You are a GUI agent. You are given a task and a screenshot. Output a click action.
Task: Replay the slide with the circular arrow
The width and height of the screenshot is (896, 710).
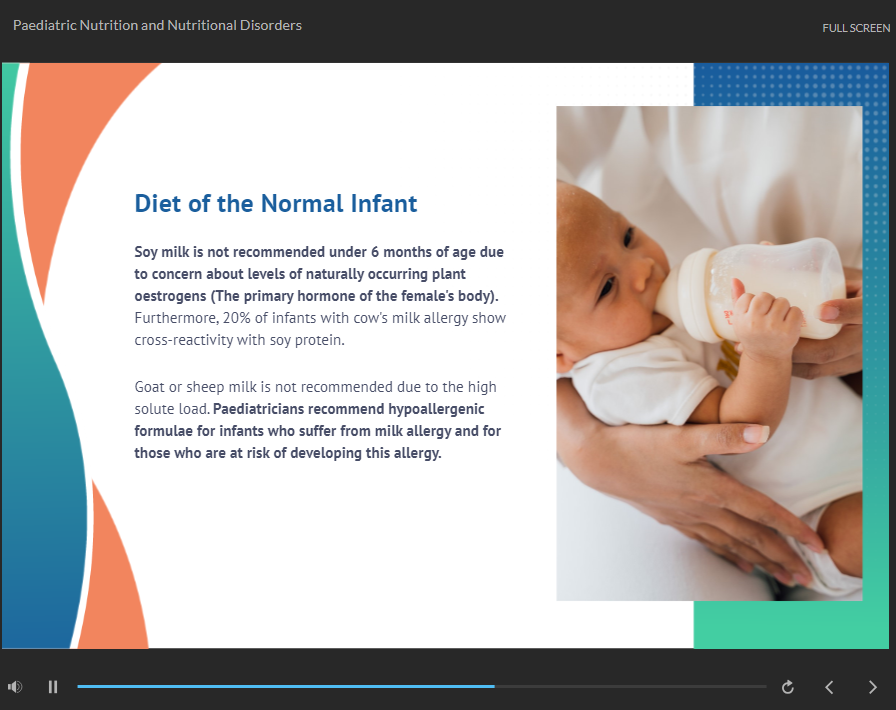click(x=787, y=687)
